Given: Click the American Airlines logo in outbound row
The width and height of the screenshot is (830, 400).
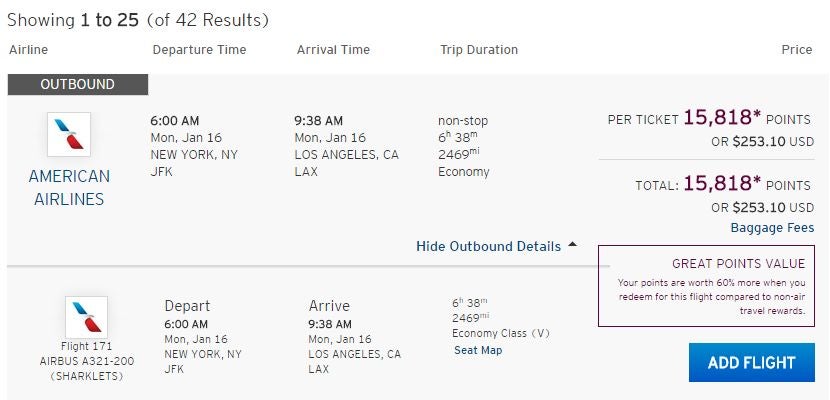Looking at the screenshot, I should pyautogui.click(x=69, y=134).
